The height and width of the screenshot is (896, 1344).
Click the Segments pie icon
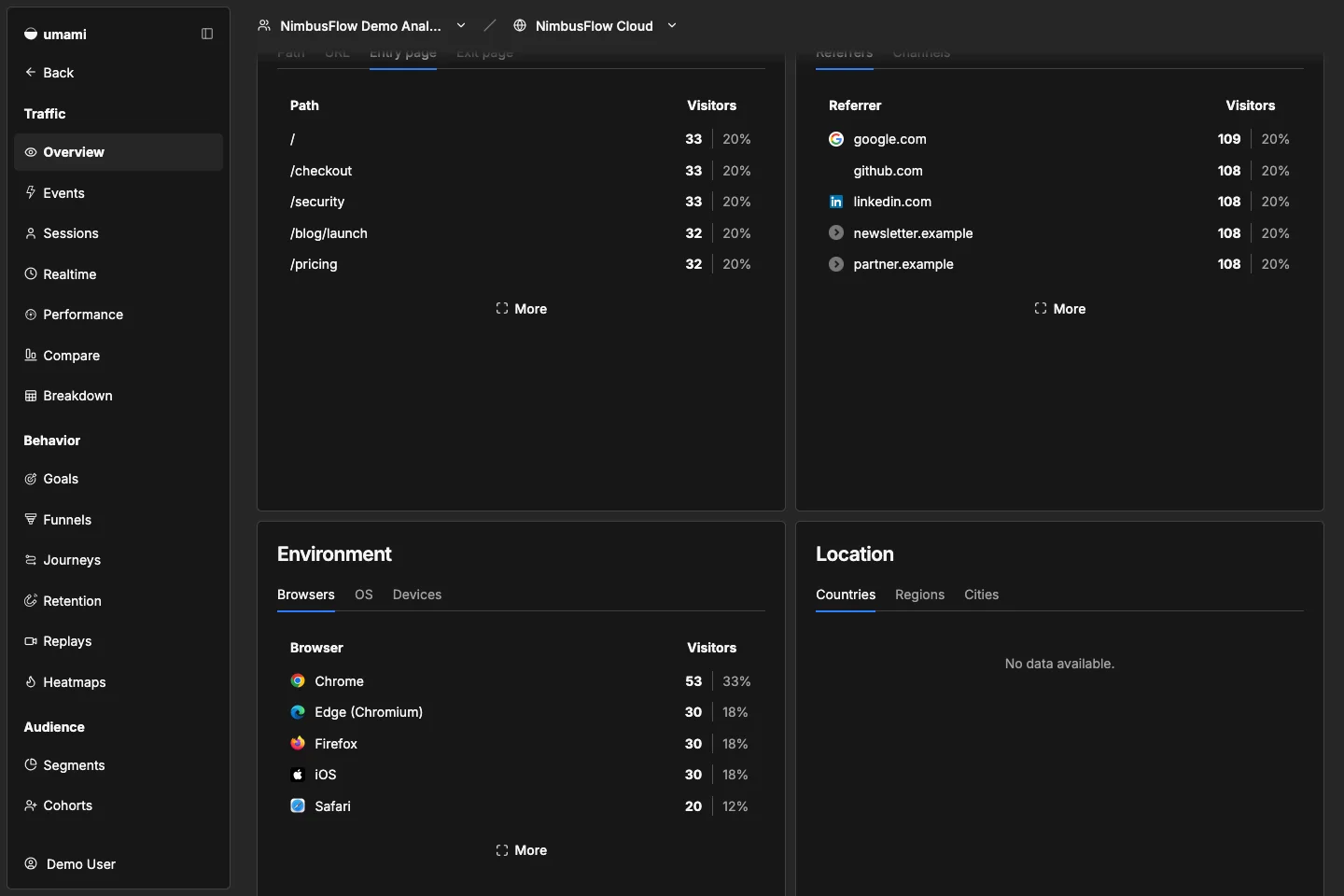click(x=31, y=764)
